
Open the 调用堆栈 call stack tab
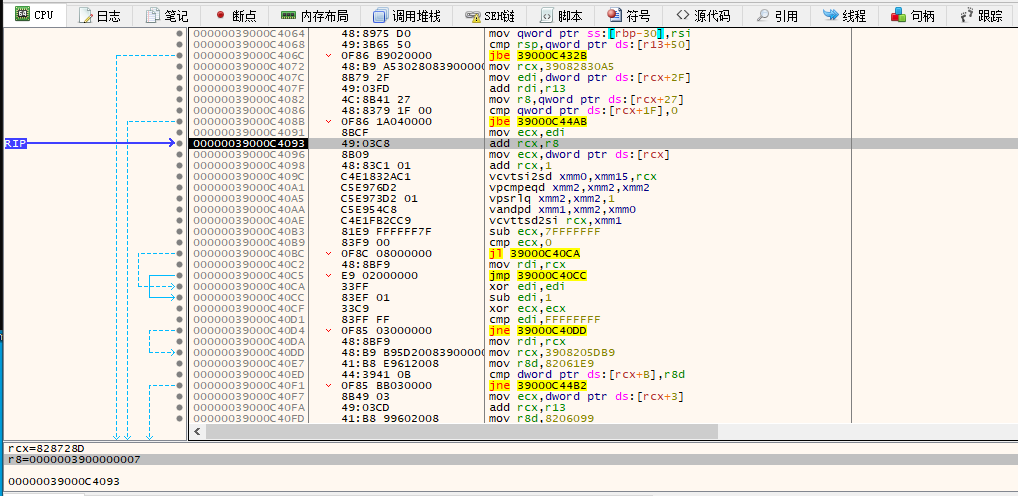pyautogui.click(x=406, y=16)
